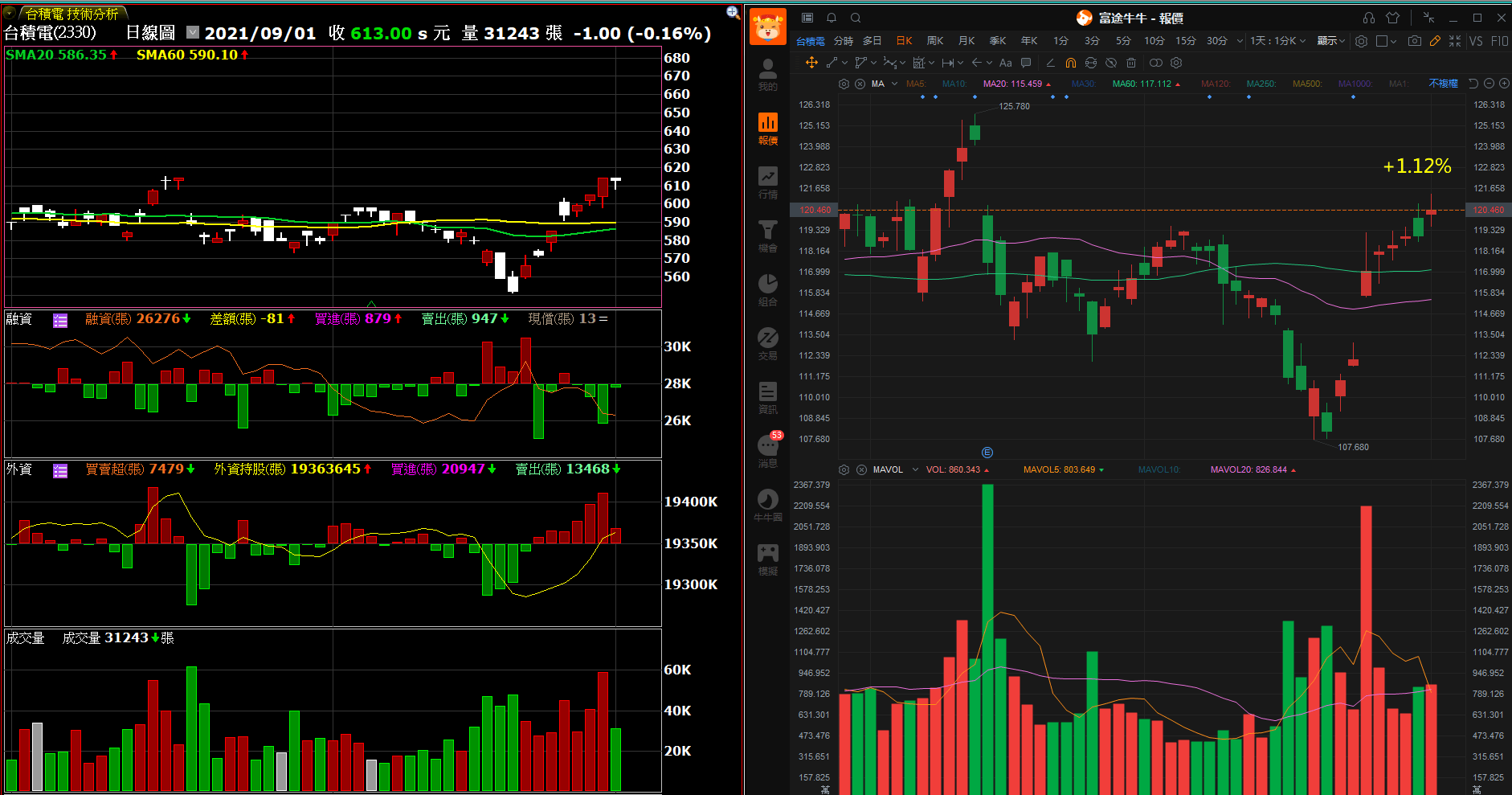This screenshot has height=795, width=1512.
Task: Select the comment bubble annotation tool
Action: [x=1026, y=63]
